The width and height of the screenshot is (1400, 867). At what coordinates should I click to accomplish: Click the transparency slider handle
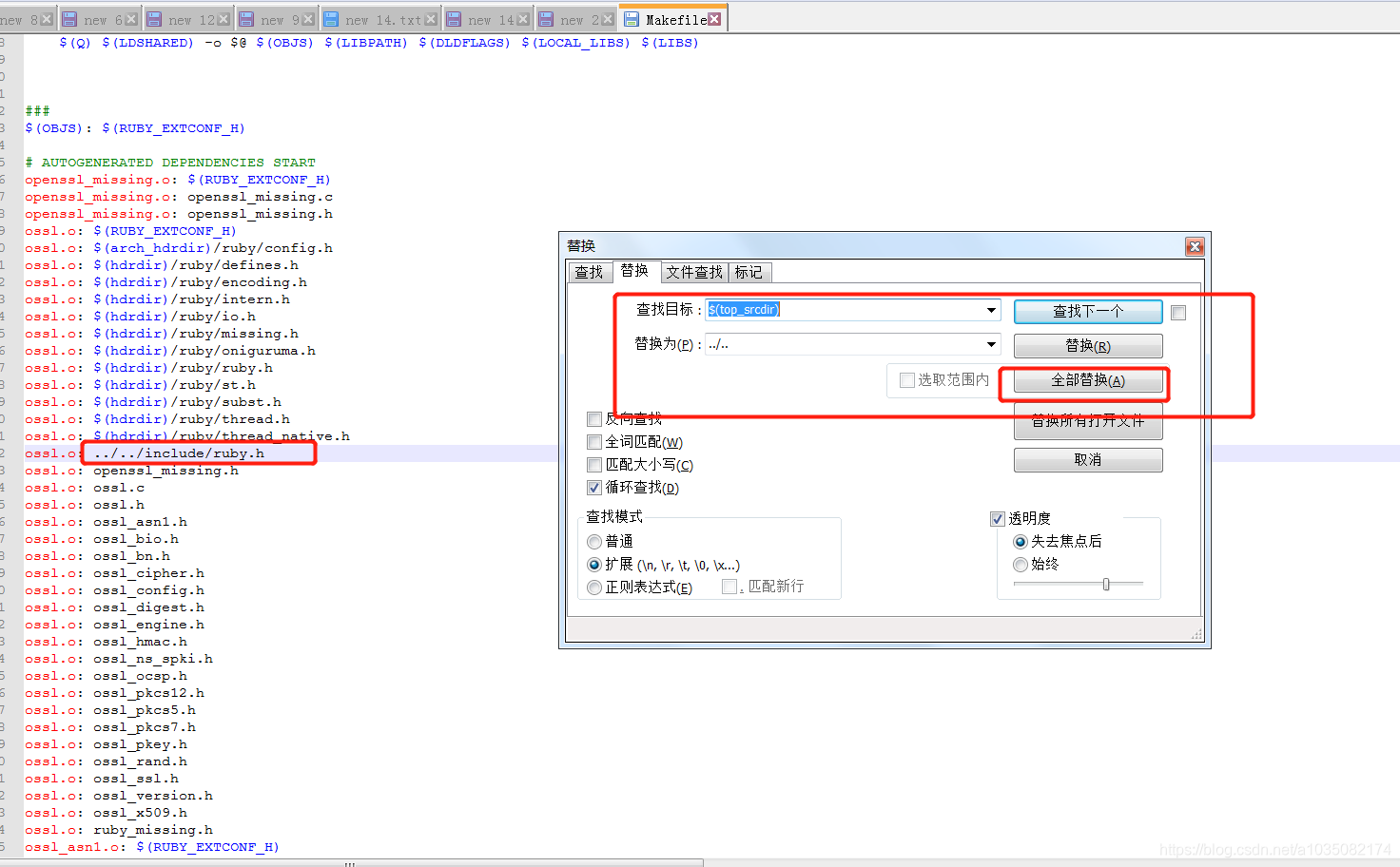pos(1106,584)
